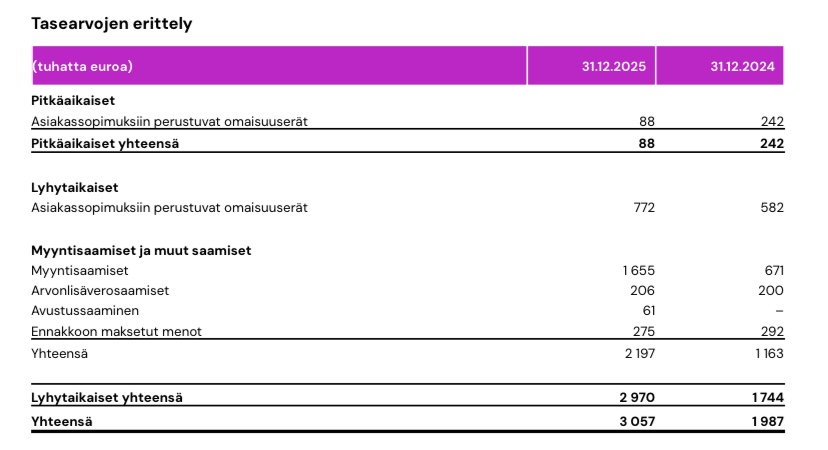Viewport: 828px width, 450px height.
Task: Click the subtotal value 2 197
Action: (637, 354)
